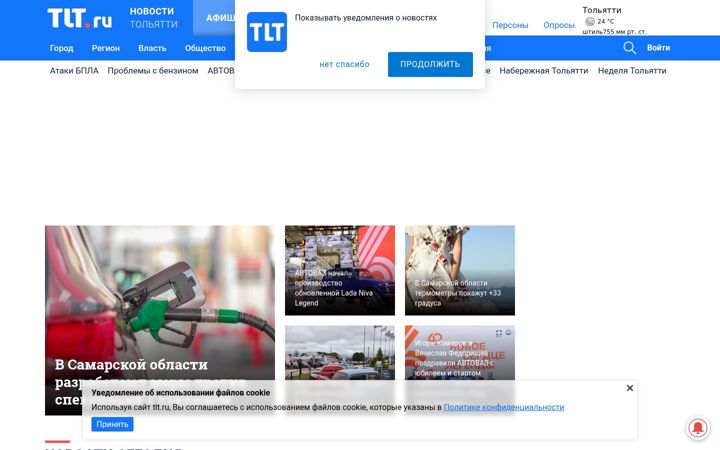The image size is (720, 450).
Task: Switch to НОВОСТИ ТОЛЬЯТТИ tab
Action: click(153, 17)
